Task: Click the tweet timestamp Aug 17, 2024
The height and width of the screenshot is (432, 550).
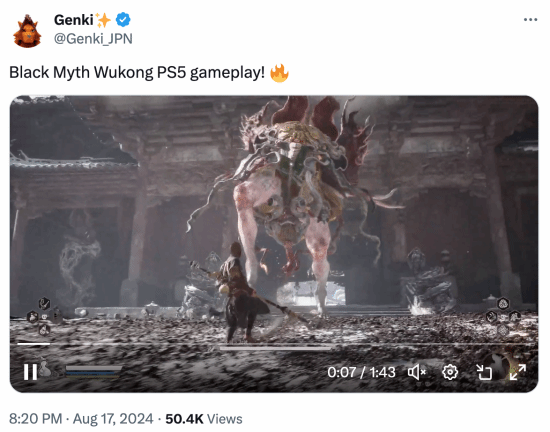Action: [113, 419]
